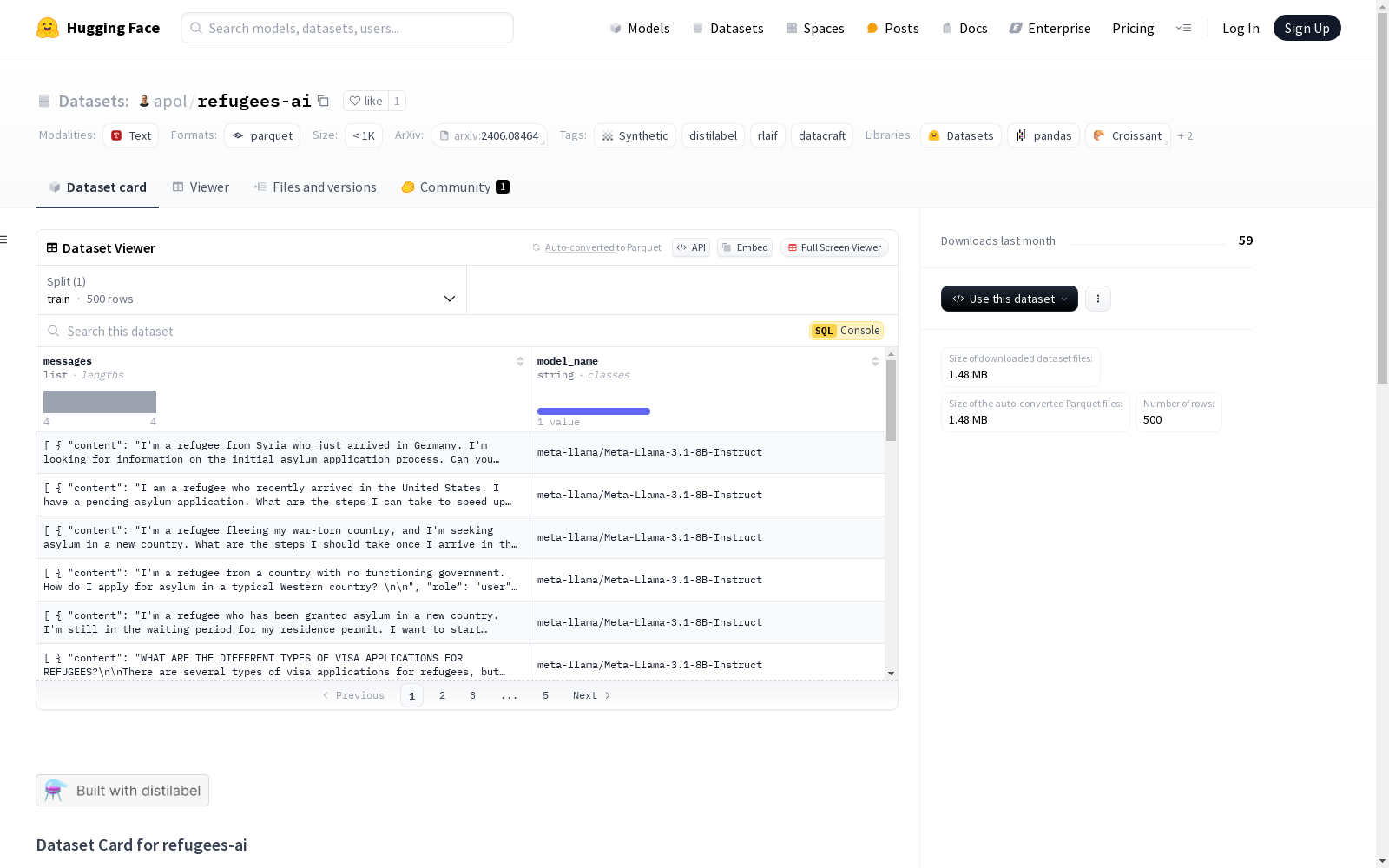
Task: Open Posts in the top navigation
Action: 892,28
